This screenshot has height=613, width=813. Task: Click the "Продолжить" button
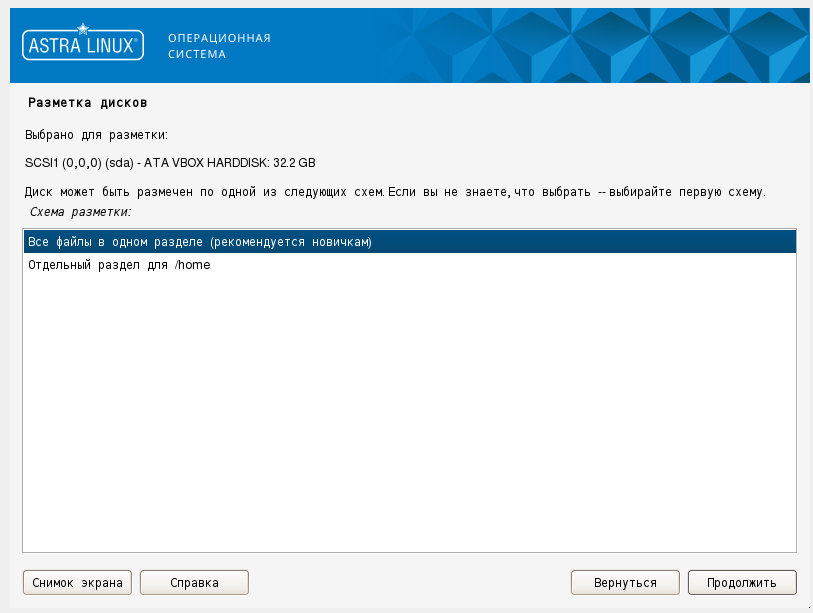[742, 582]
